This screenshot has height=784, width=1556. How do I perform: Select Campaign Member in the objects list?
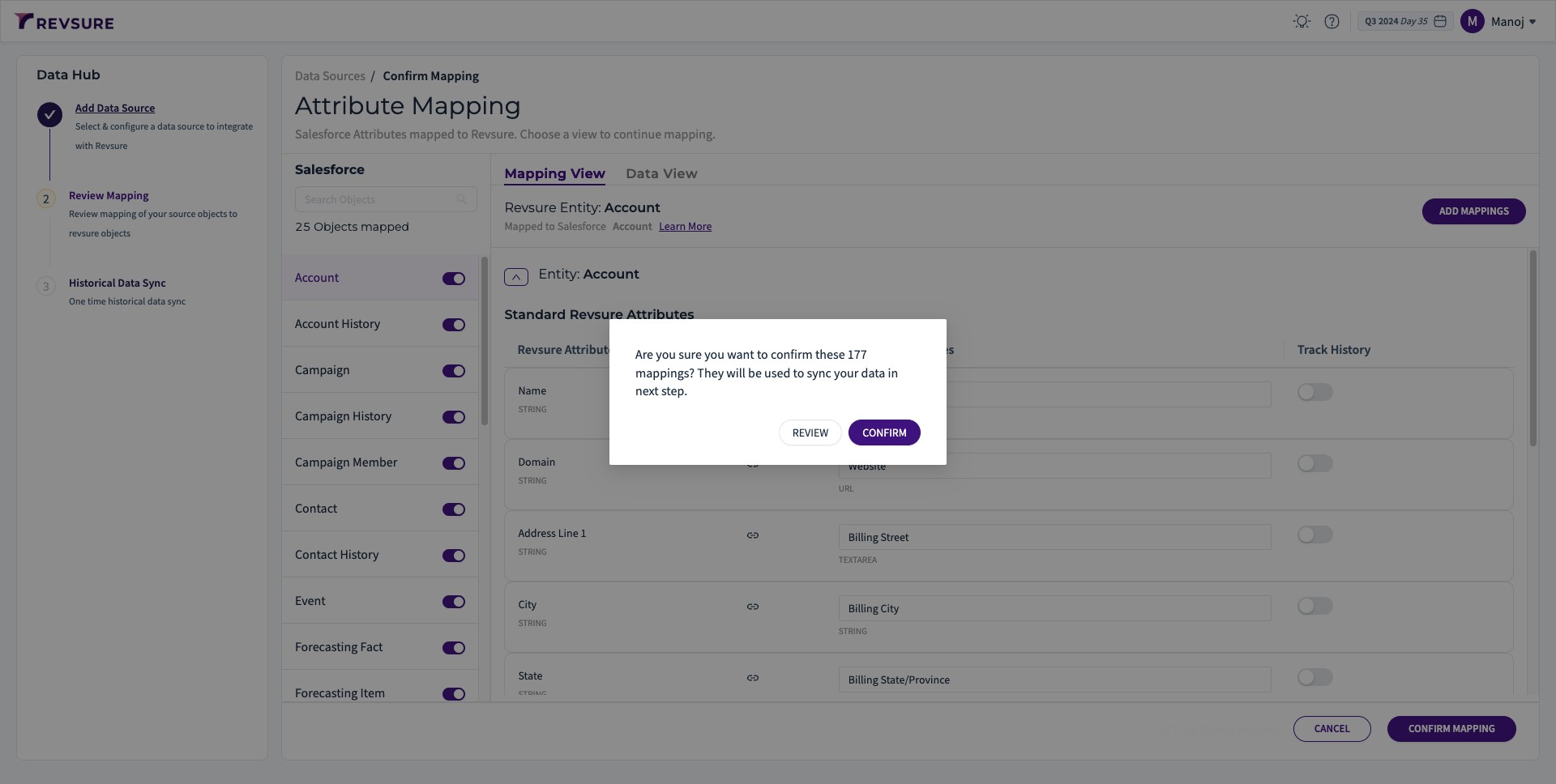click(x=380, y=462)
